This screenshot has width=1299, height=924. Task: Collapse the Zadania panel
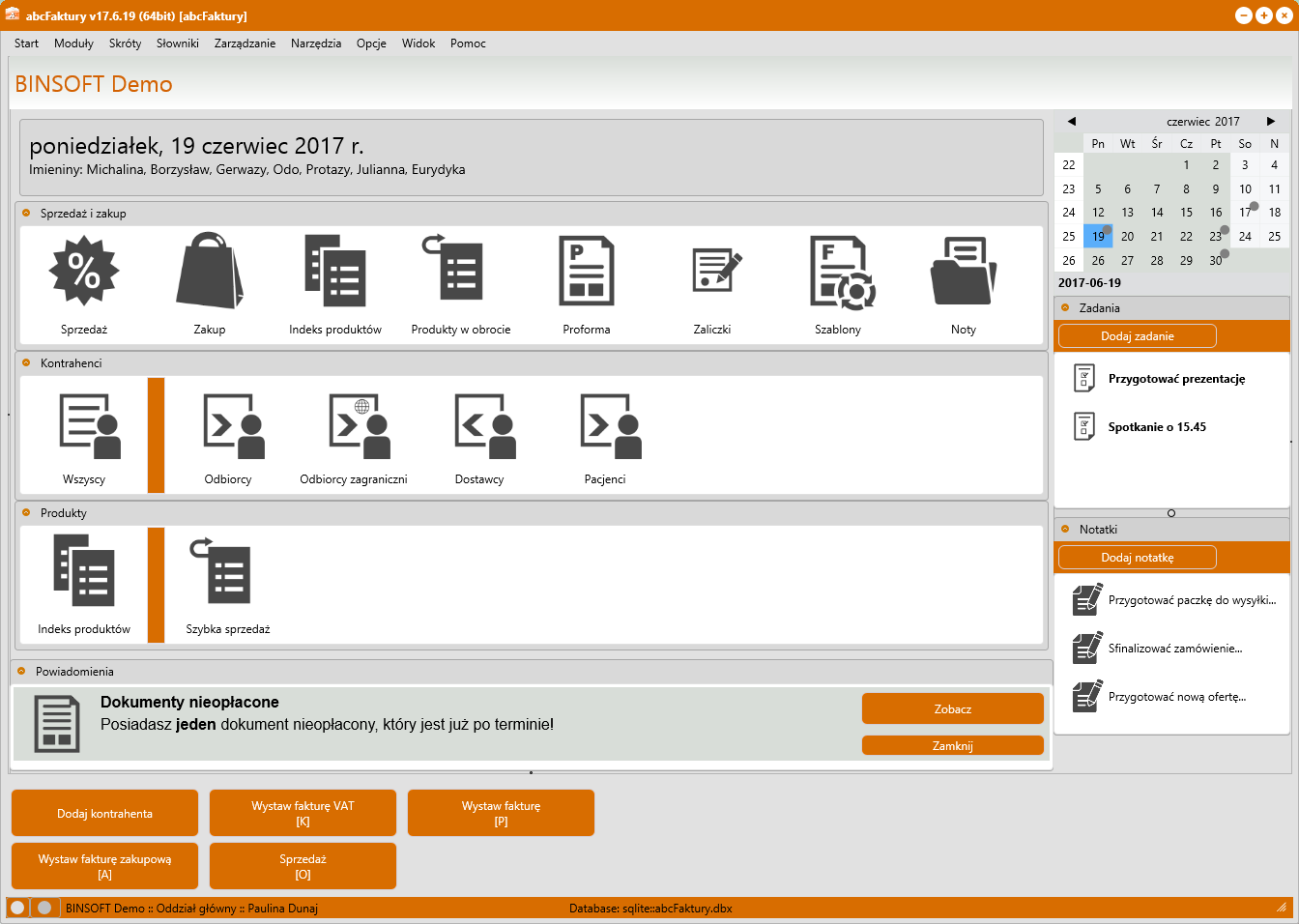1065,308
